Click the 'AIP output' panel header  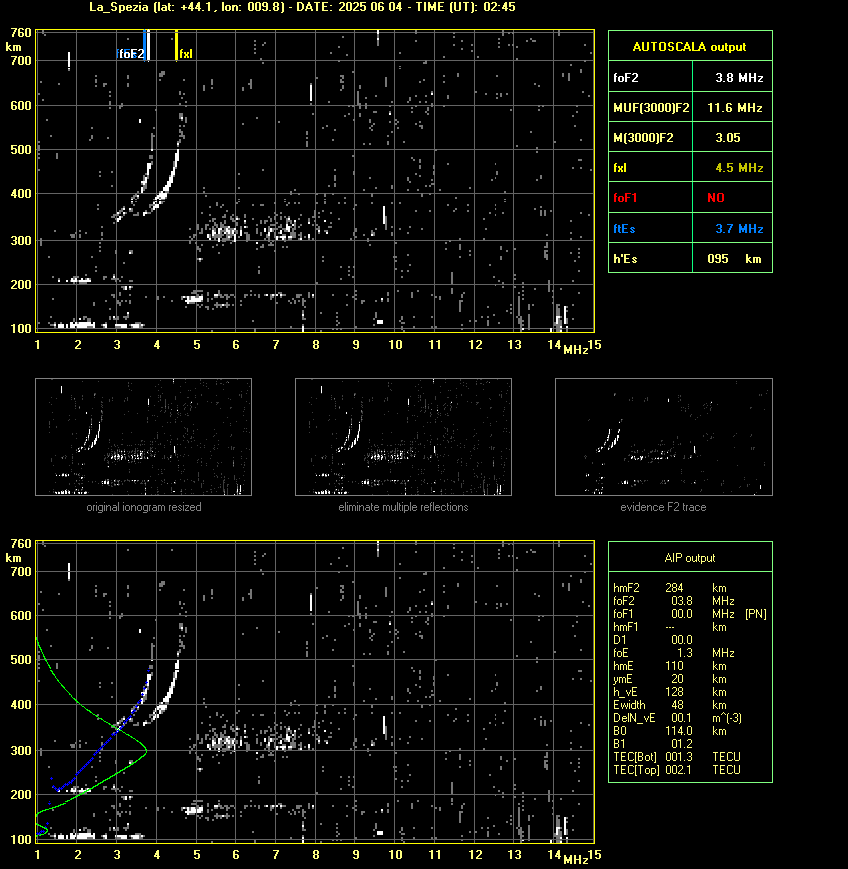(x=690, y=558)
